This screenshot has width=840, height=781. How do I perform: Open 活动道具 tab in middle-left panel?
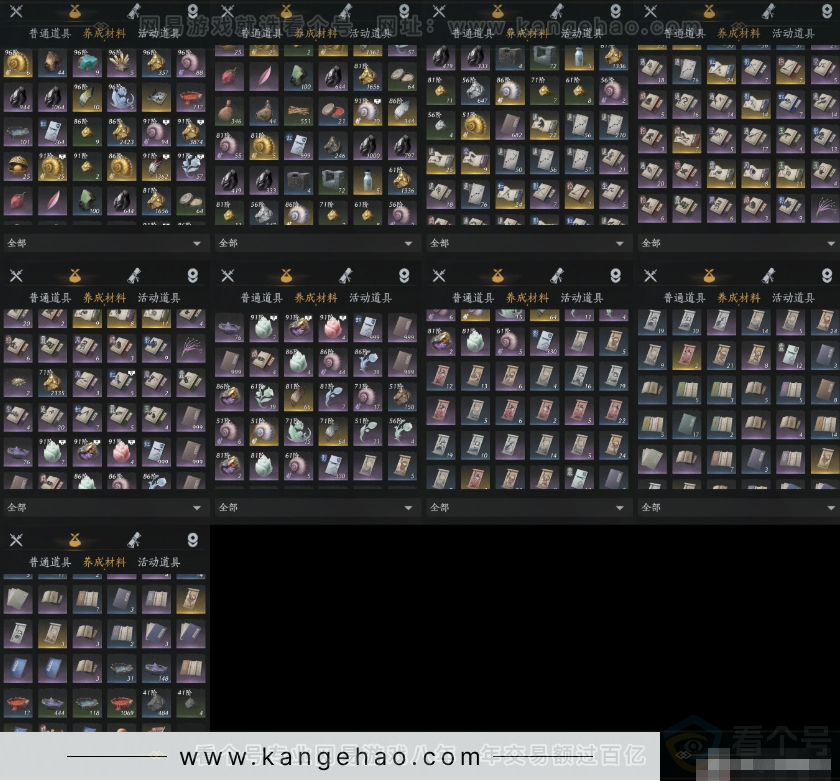pyautogui.click(x=159, y=298)
